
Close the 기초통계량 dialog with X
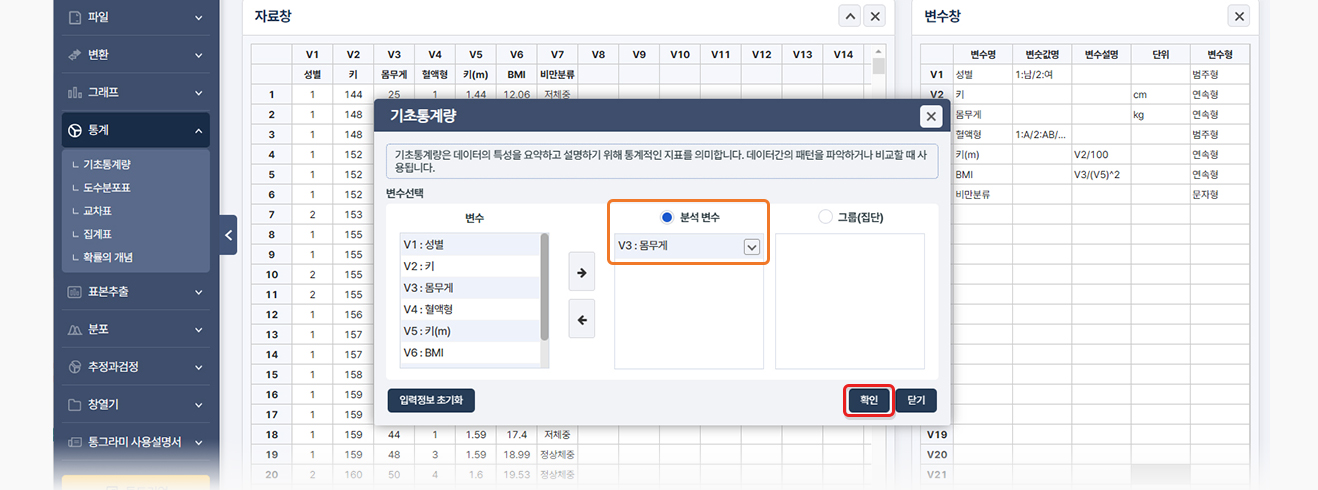click(x=931, y=117)
